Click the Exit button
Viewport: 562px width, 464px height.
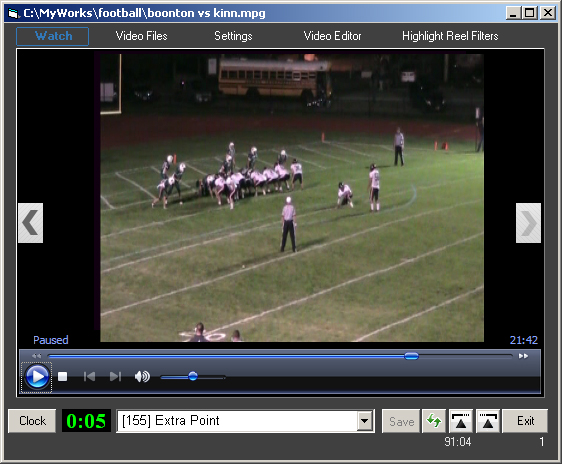pos(525,421)
